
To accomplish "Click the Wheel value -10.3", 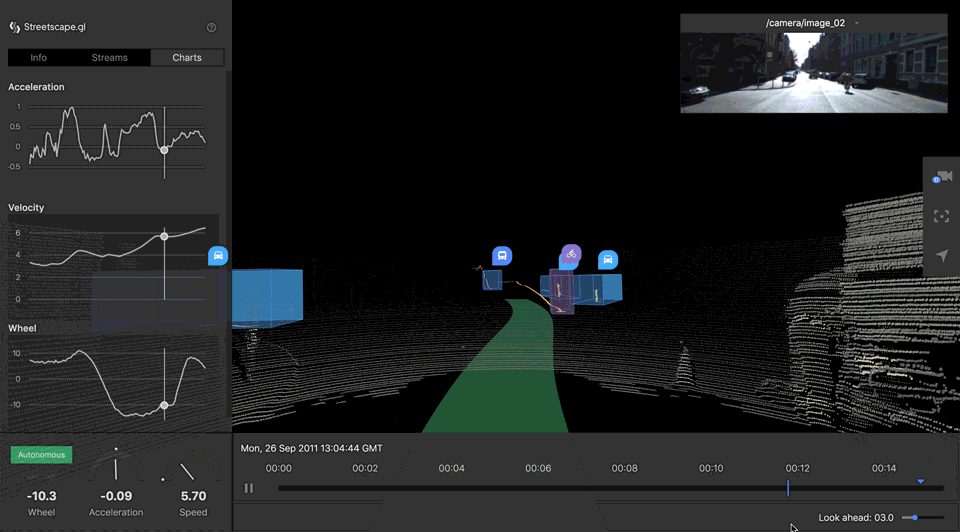I will pos(42,496).
